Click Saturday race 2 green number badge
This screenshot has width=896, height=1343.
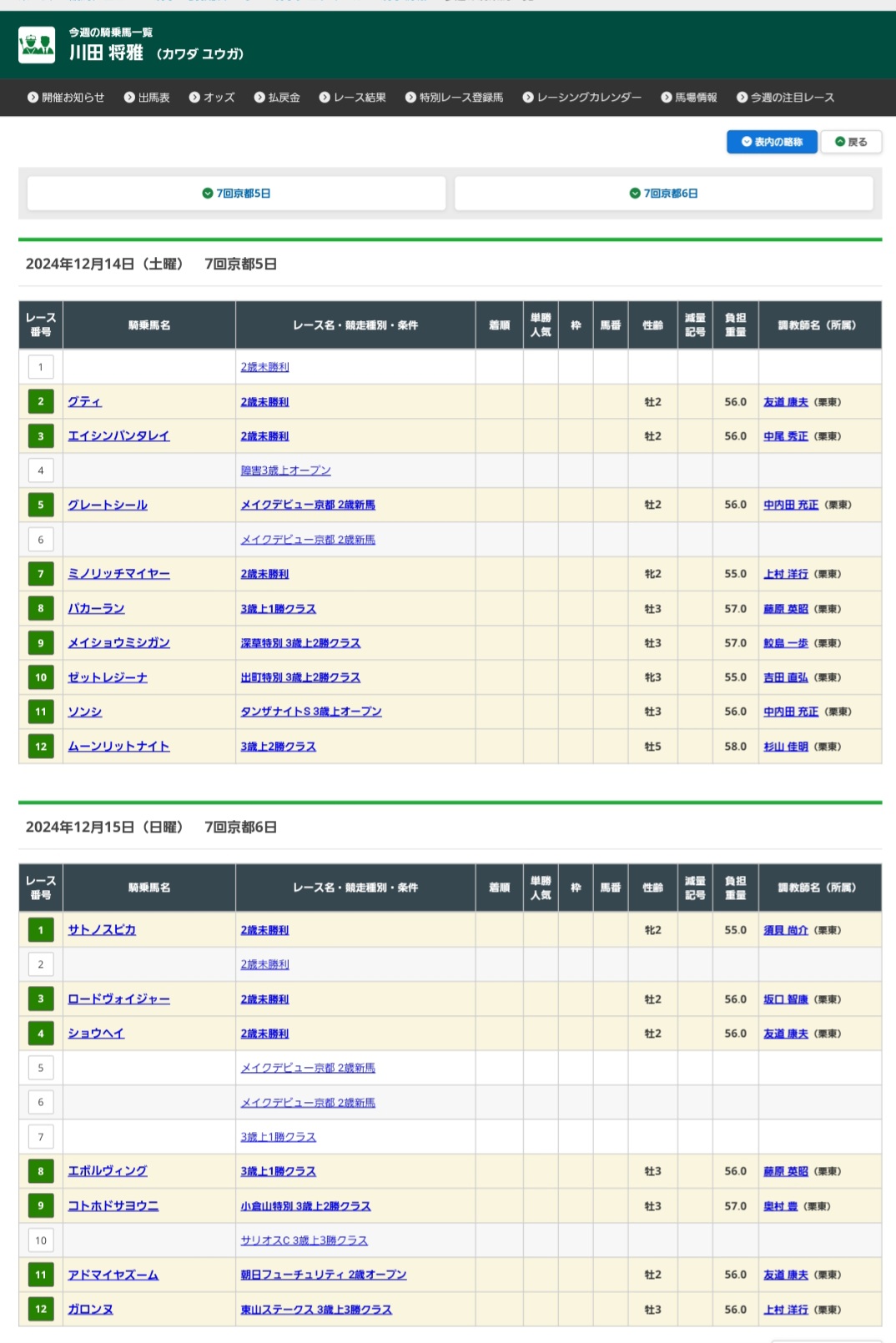(41, 401)
